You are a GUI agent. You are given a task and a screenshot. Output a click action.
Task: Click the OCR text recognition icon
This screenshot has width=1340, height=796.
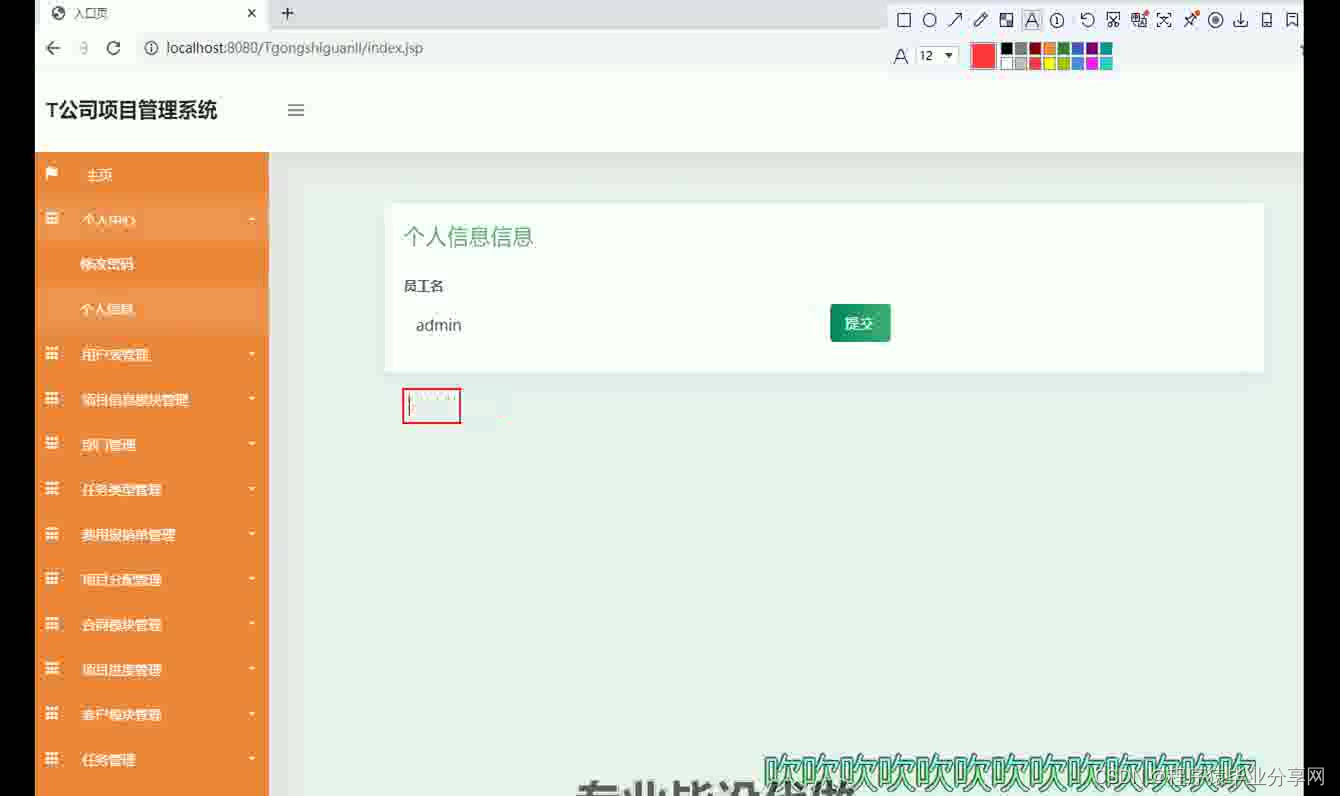click(x=1164, y=20)
